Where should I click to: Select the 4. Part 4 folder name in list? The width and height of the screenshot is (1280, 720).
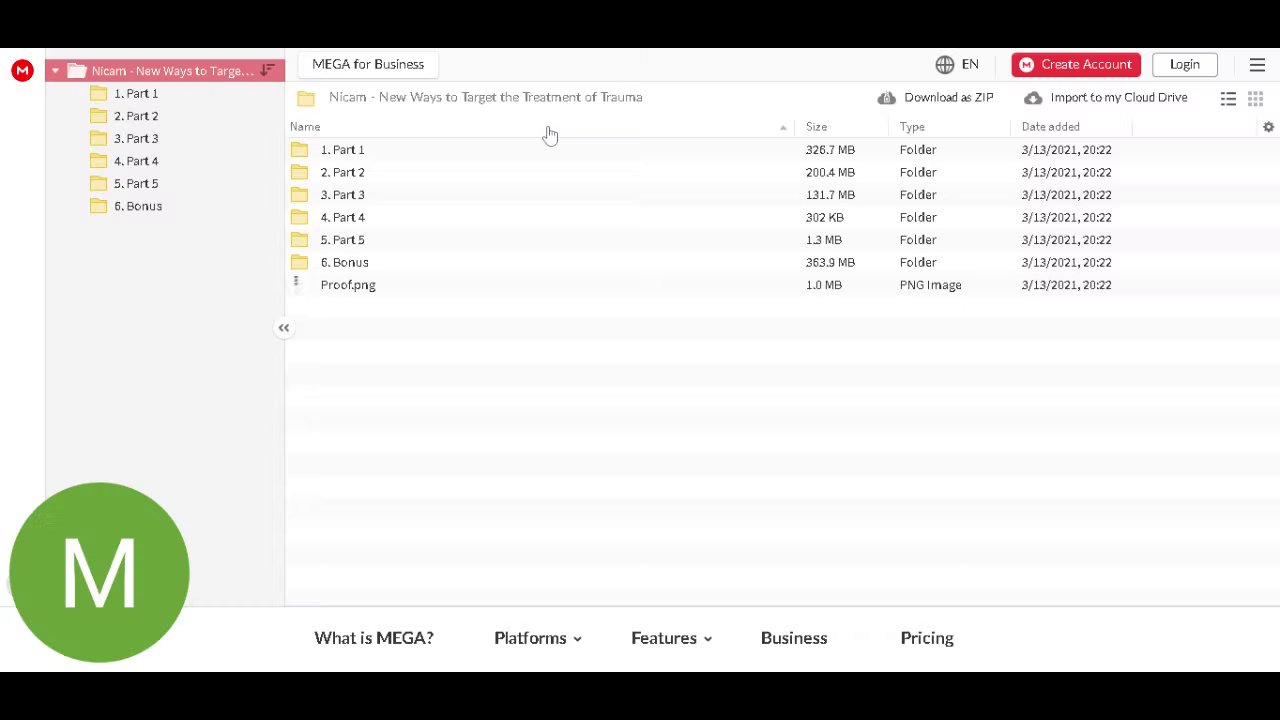tap(342, 217)
